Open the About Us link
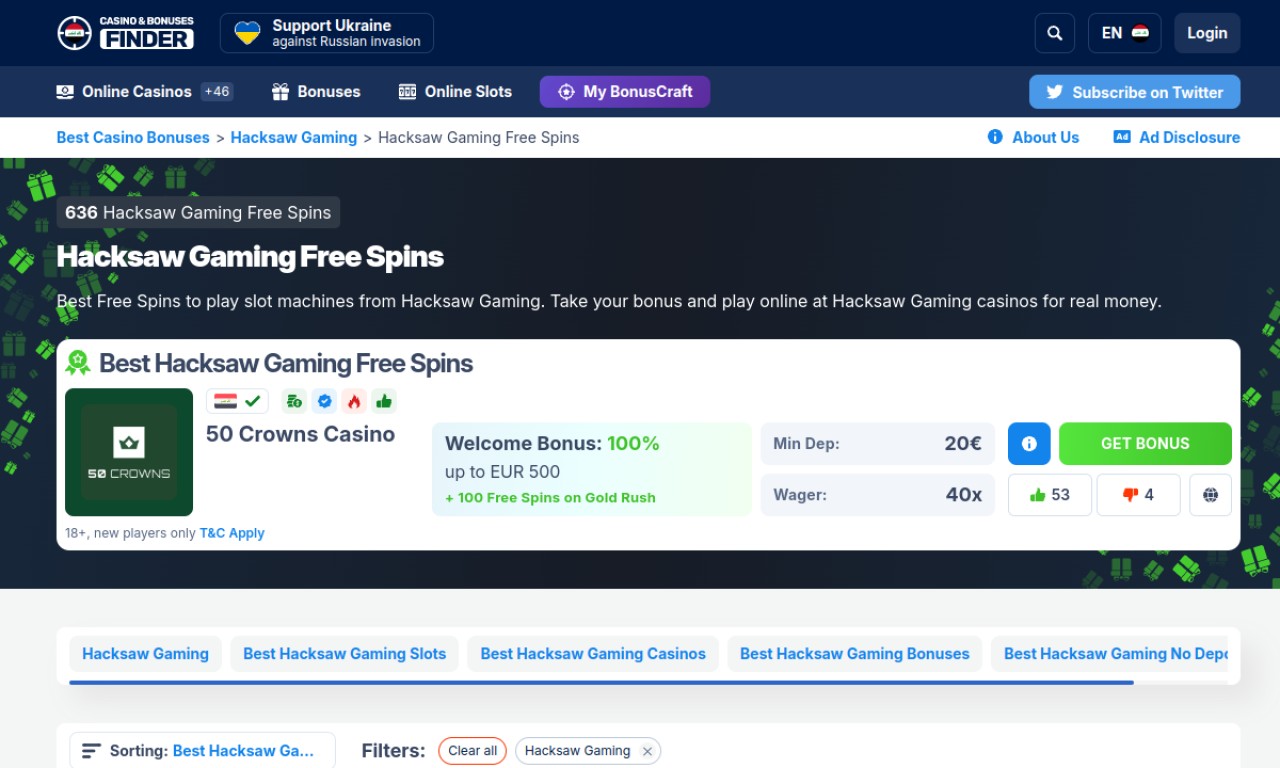 click(1033, 137)
